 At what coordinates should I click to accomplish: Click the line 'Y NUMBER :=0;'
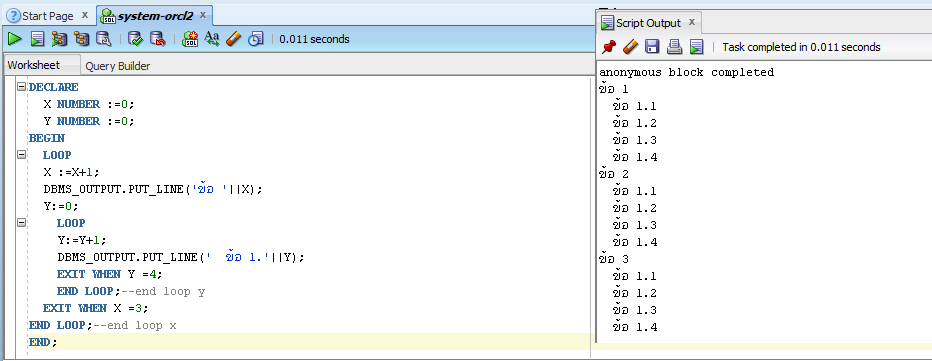(89, 121)
